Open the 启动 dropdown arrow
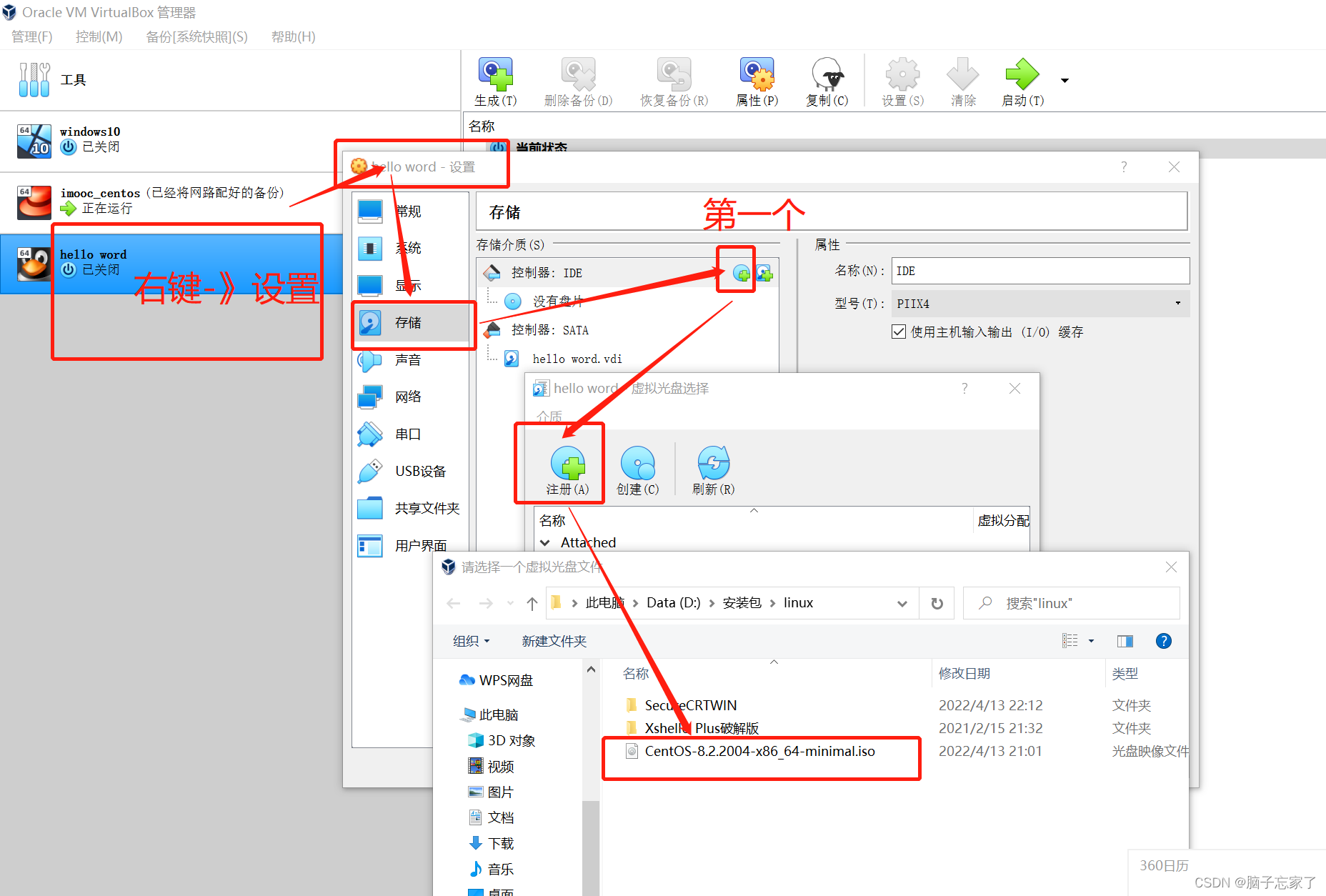The width and height of the screenshot is (1326, 896). 1065,81
